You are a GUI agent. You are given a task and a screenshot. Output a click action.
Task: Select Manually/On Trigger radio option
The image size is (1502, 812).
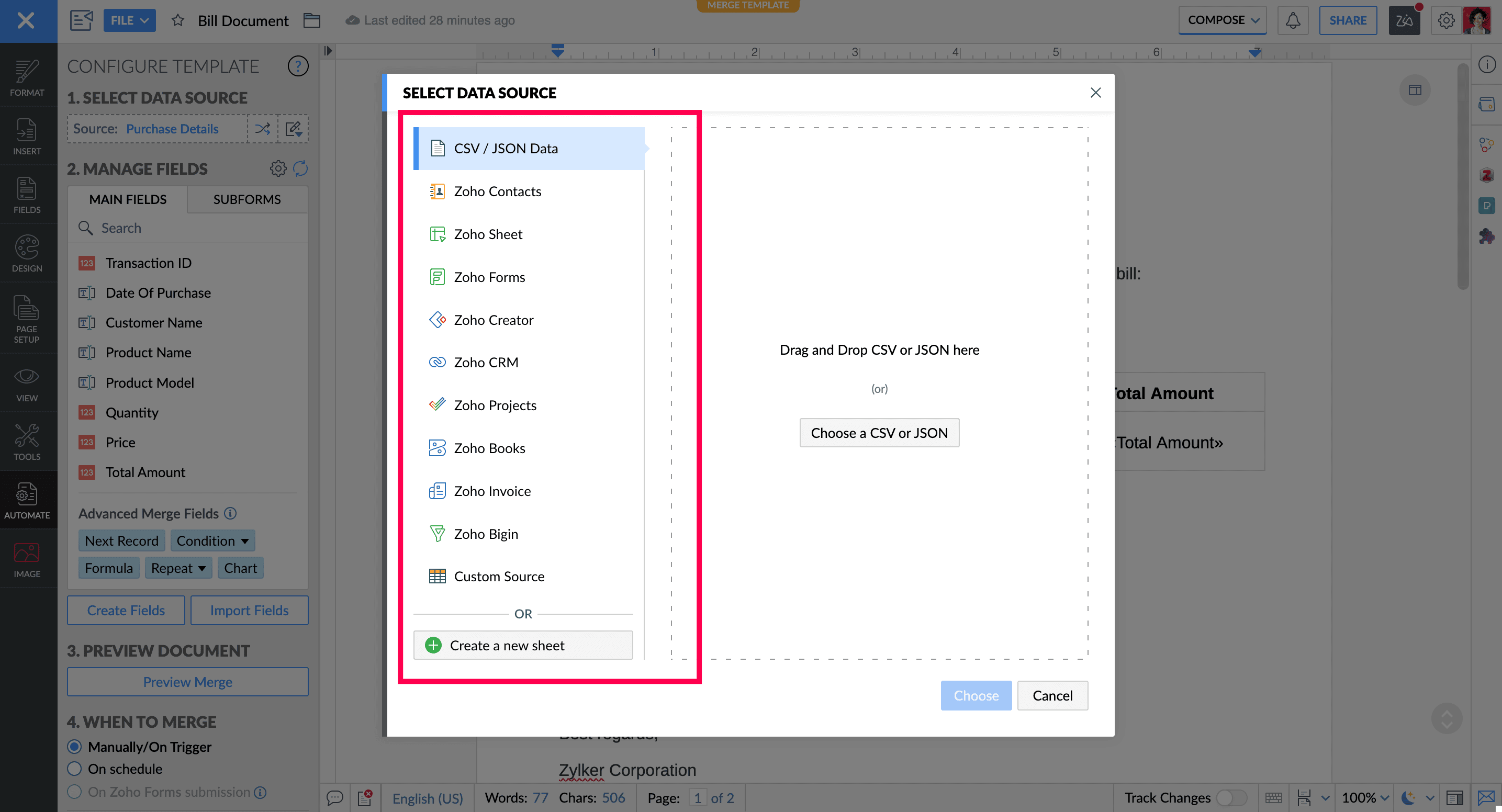click(74, 746)
